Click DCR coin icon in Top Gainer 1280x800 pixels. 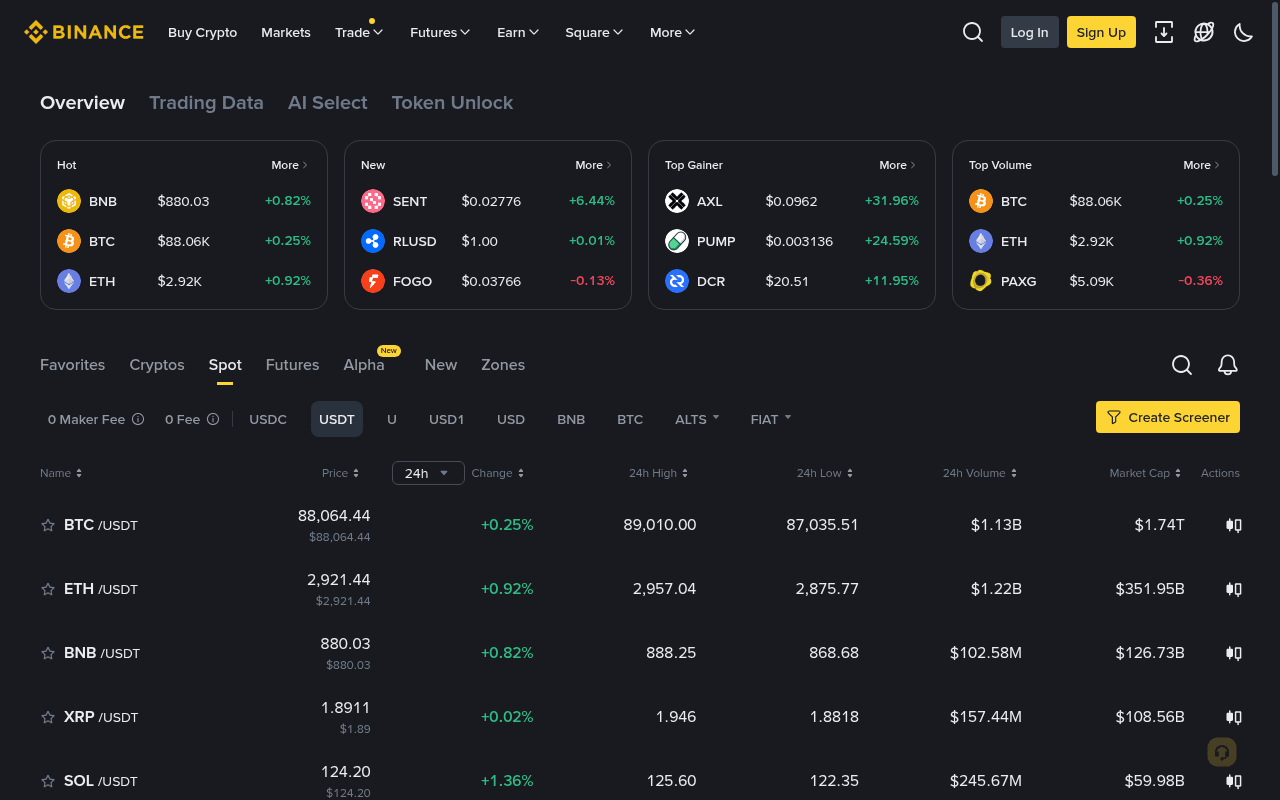point(677,281)
